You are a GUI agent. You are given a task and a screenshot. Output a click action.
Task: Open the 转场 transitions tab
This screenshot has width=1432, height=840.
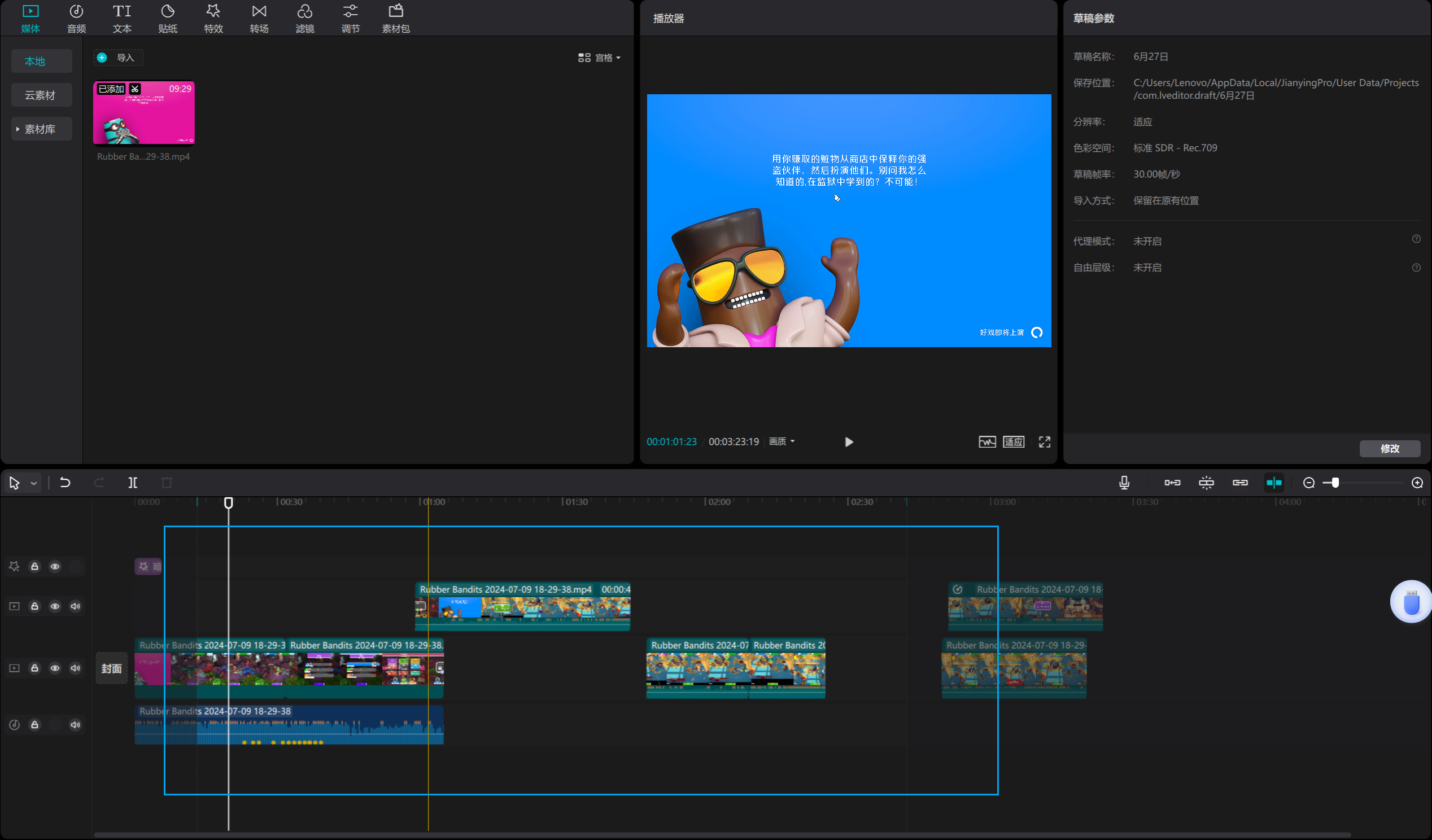[259, 18]
